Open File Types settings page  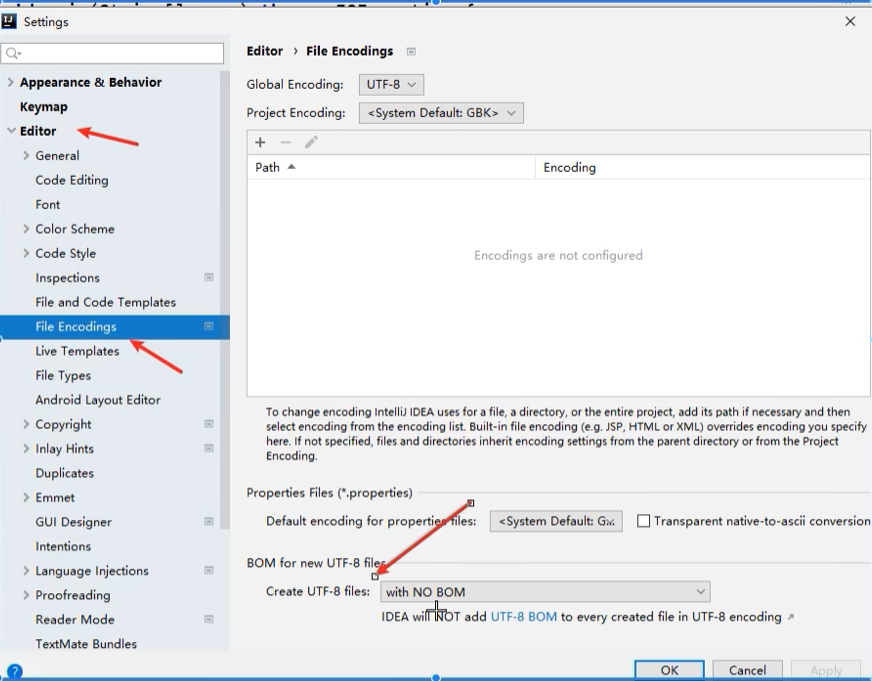(x=63, y=375)
